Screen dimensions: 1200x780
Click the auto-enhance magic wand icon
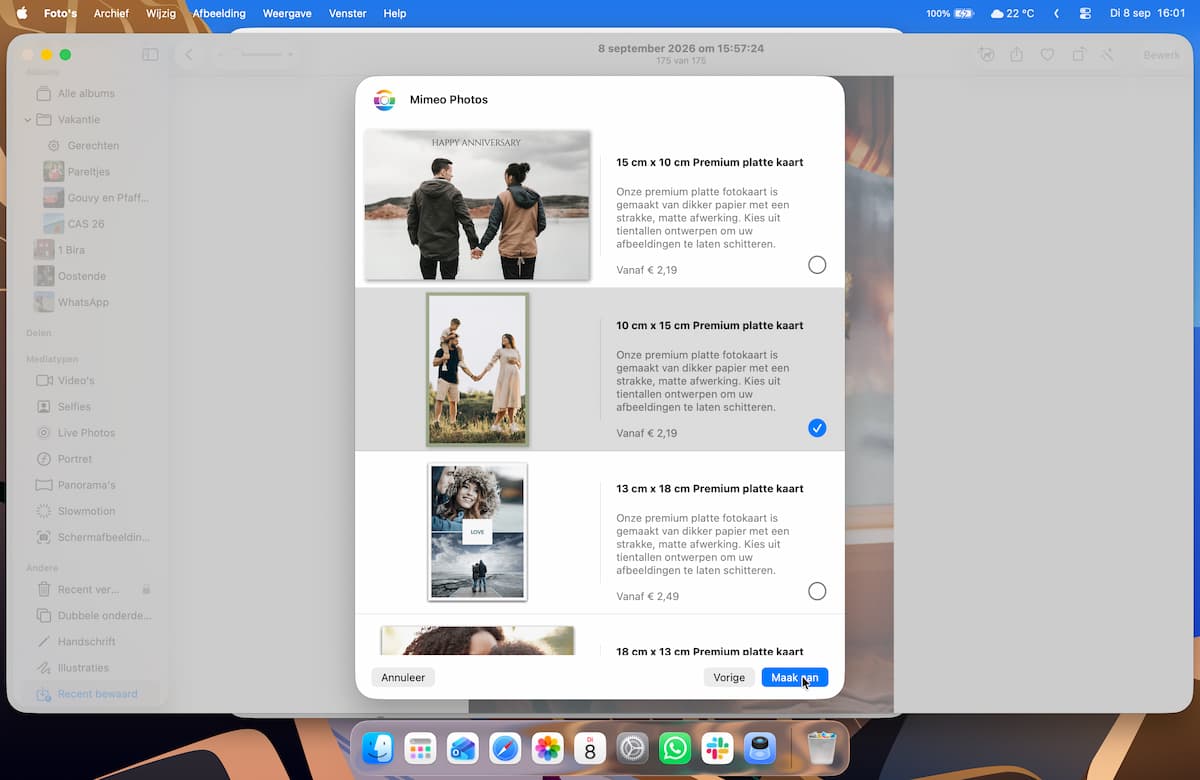[x=1108, y=55]
